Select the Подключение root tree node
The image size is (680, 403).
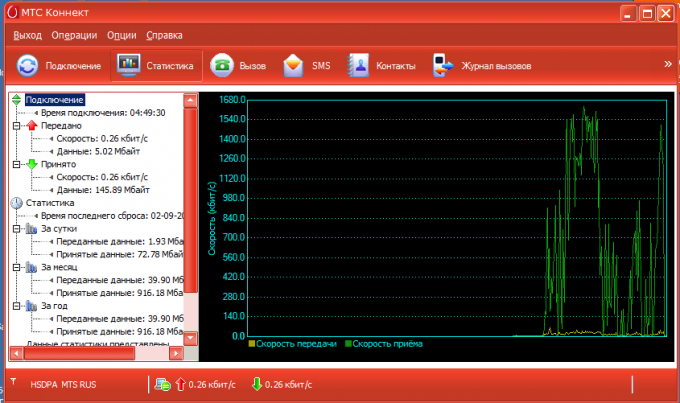[55, 100]
